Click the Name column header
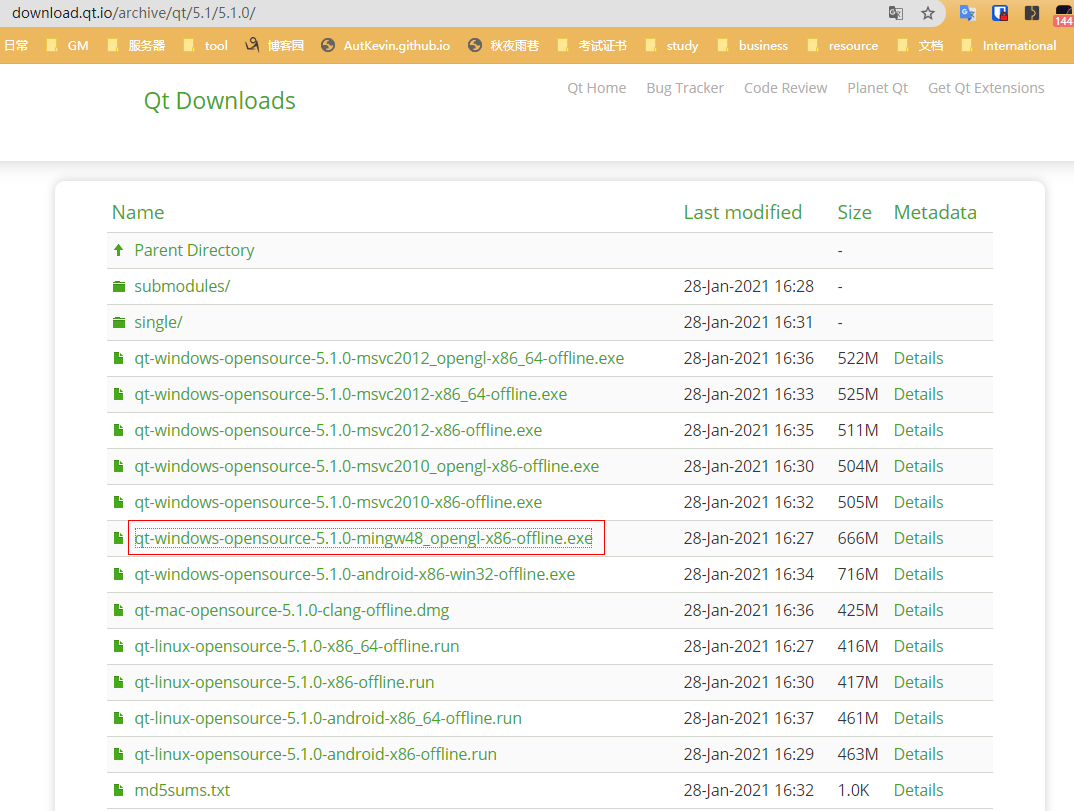 coord(138,212)
